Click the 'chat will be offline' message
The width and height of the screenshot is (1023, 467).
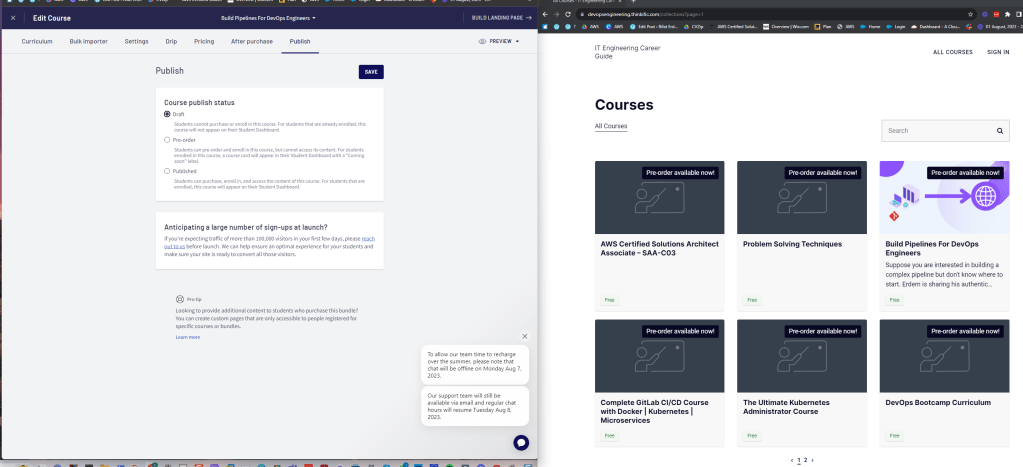tap(475, 365)
